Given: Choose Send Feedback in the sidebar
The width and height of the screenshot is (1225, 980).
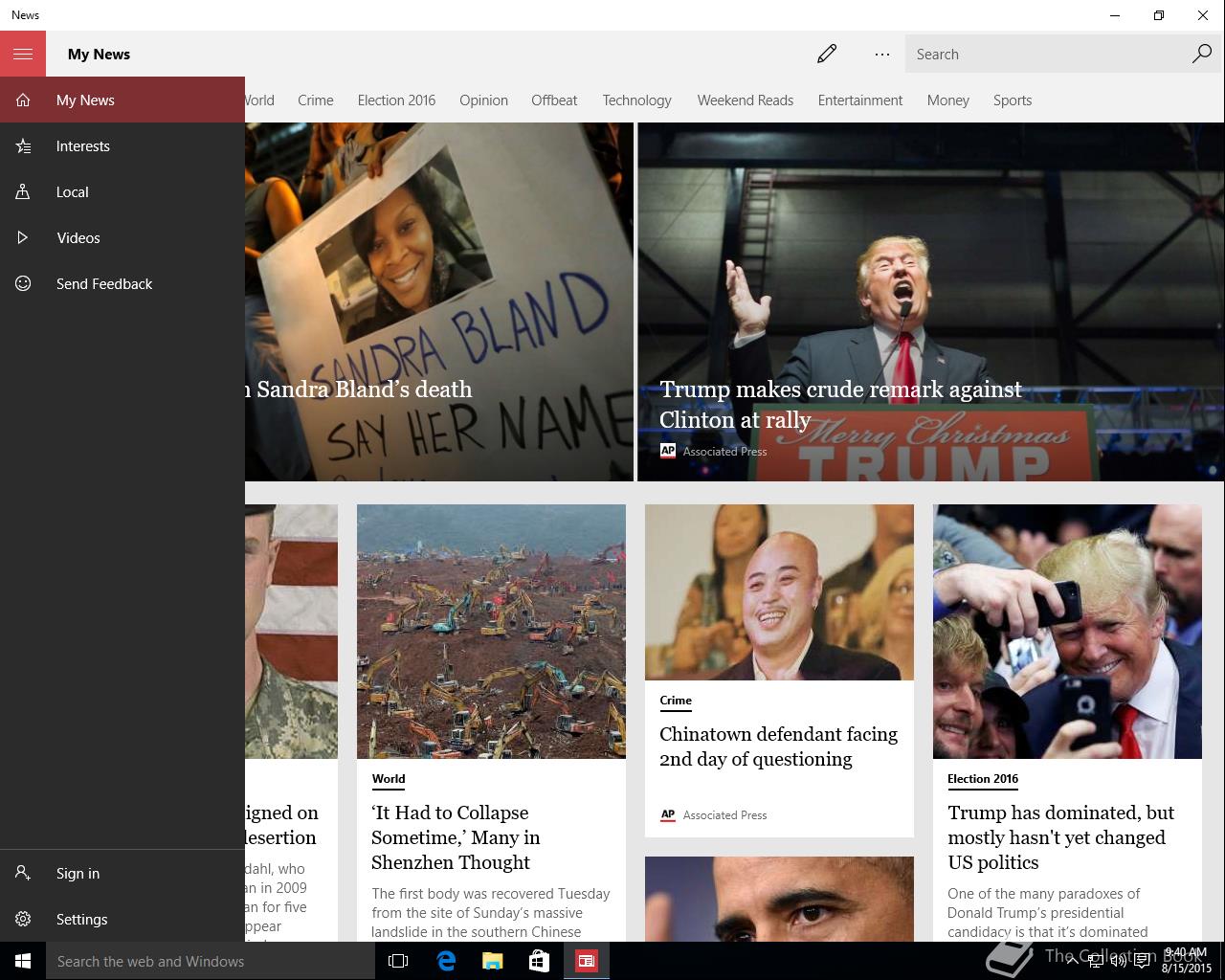Looking at the screenshot, I should [x=104, y=283].
